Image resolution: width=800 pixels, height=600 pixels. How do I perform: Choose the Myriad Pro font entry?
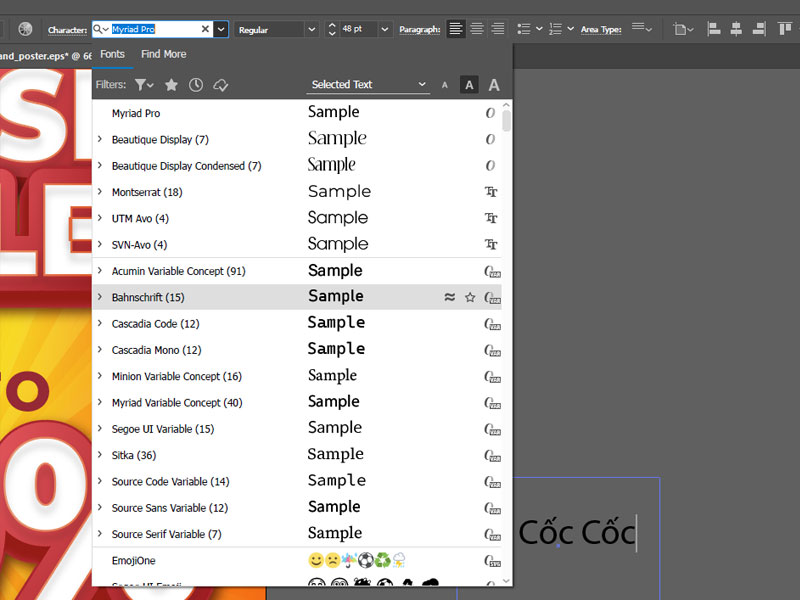(136, 113)
